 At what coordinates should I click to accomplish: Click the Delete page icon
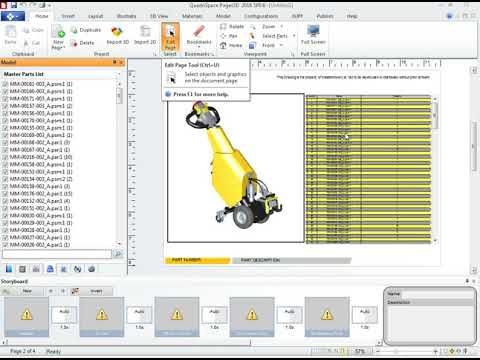(x=74, y=43)
